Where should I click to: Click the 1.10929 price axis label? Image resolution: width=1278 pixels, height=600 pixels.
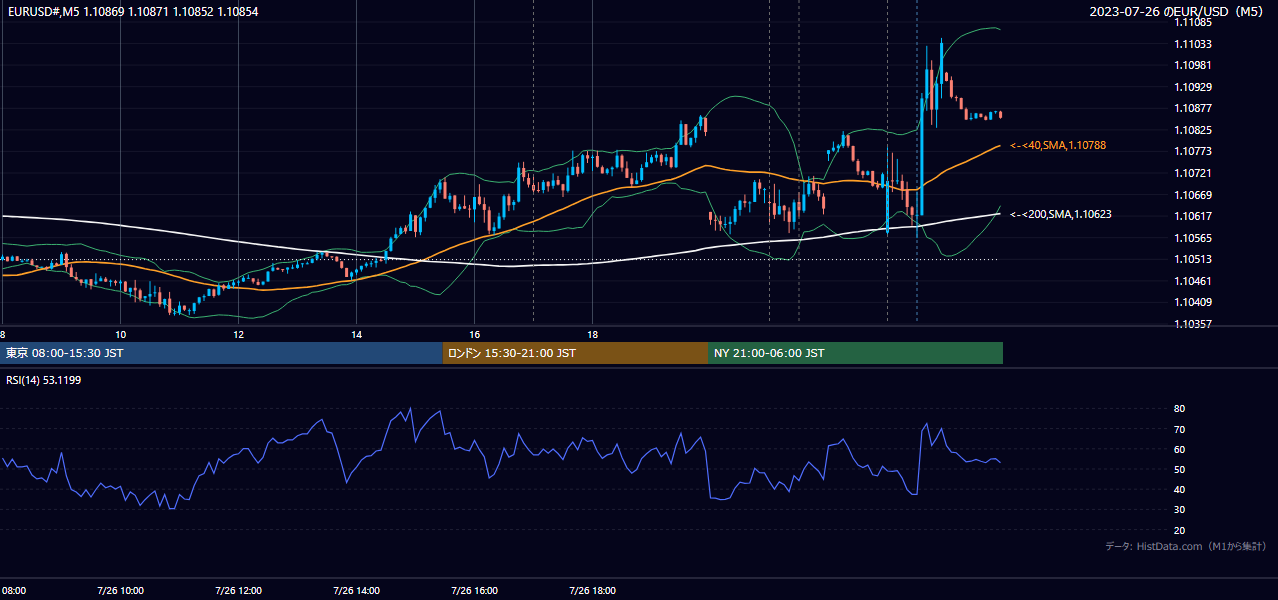click(x=1193, y=87)
